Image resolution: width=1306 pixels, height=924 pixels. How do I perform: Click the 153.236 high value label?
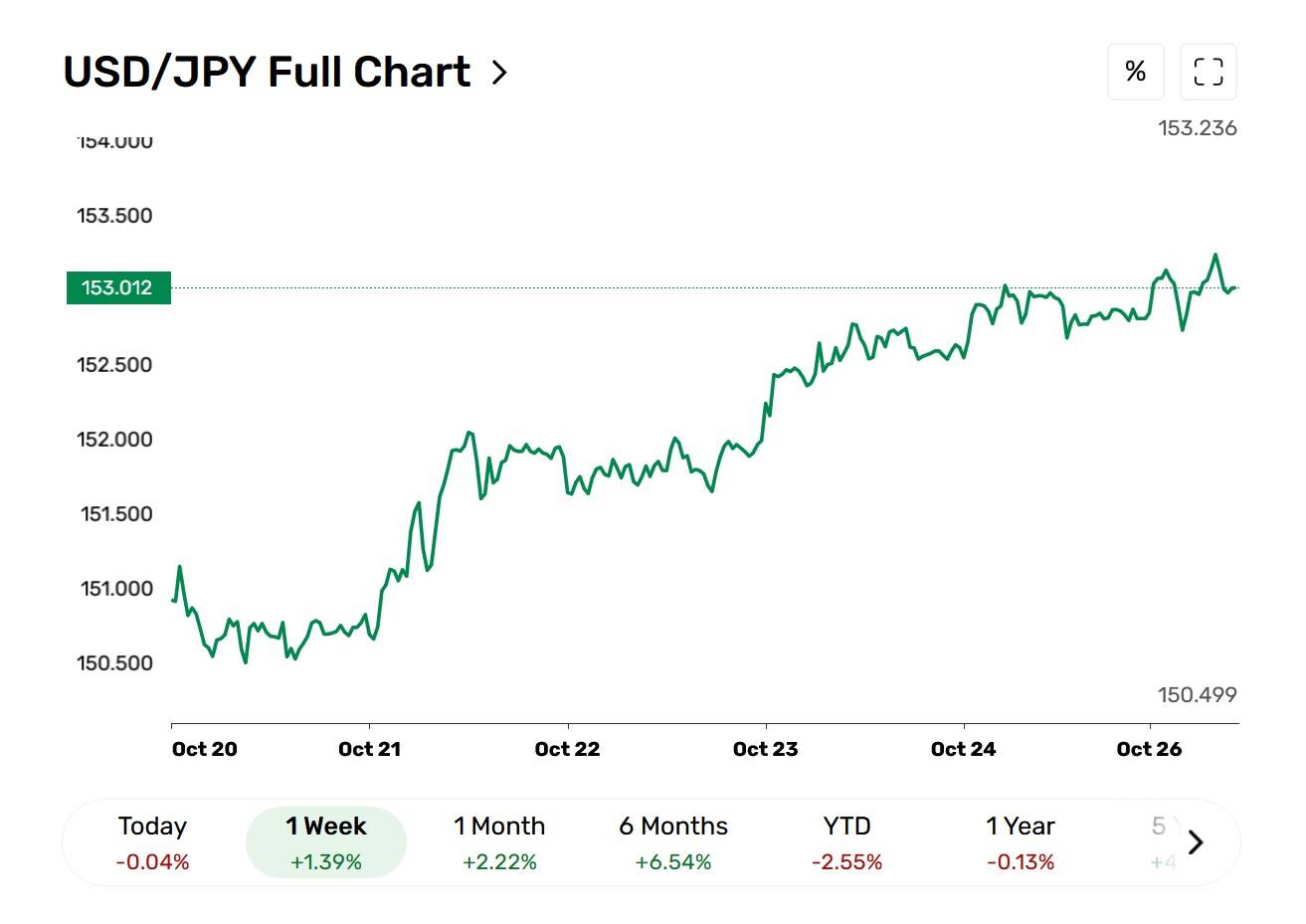(x=1198, y=128)
